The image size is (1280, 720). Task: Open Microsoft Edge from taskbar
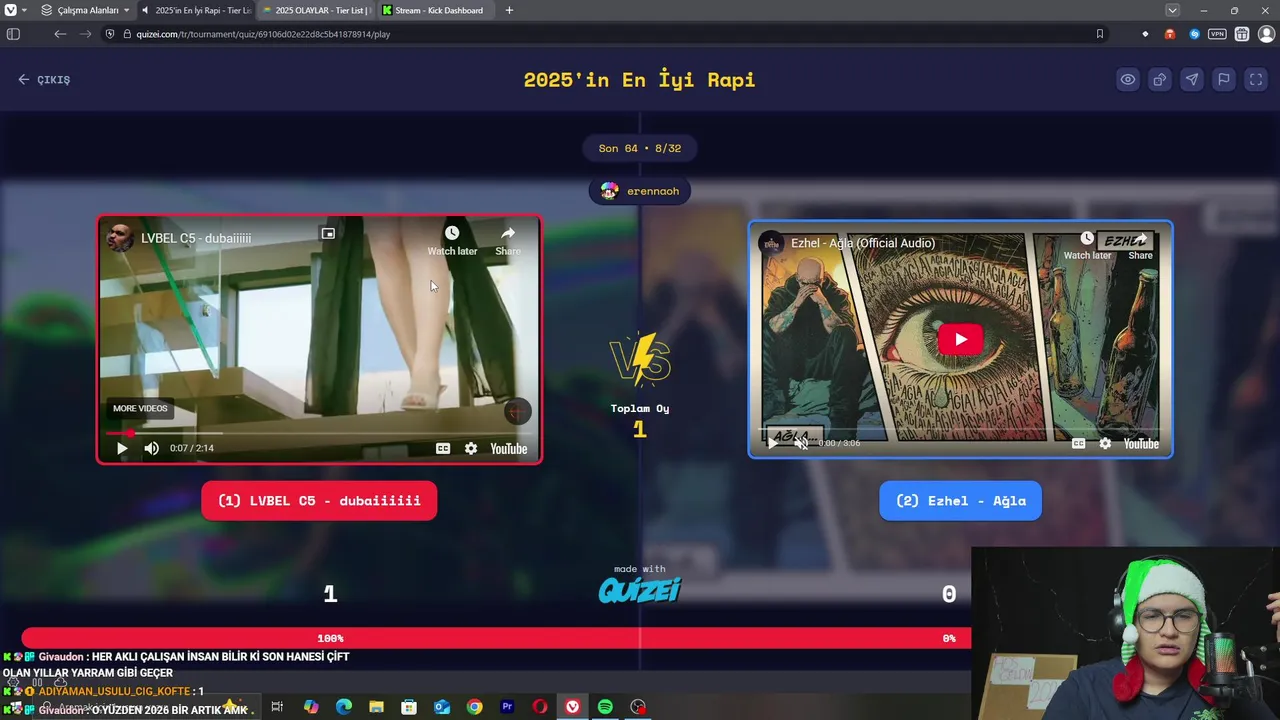tap(344, 707)
